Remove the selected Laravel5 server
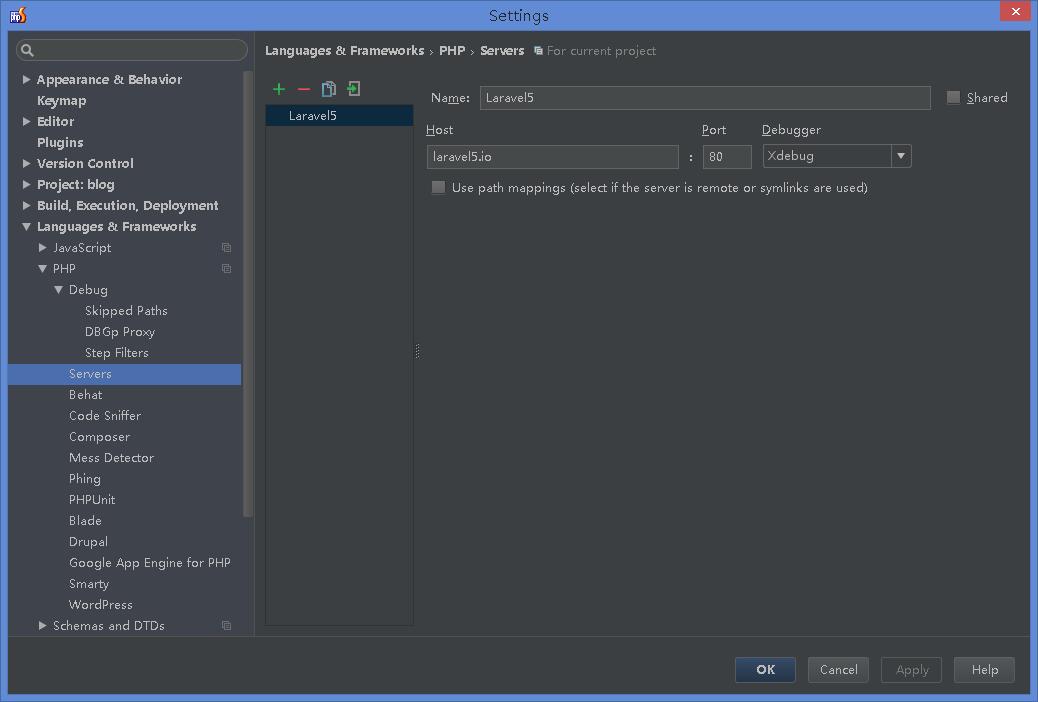The image size is (1038, 702). 304,89
